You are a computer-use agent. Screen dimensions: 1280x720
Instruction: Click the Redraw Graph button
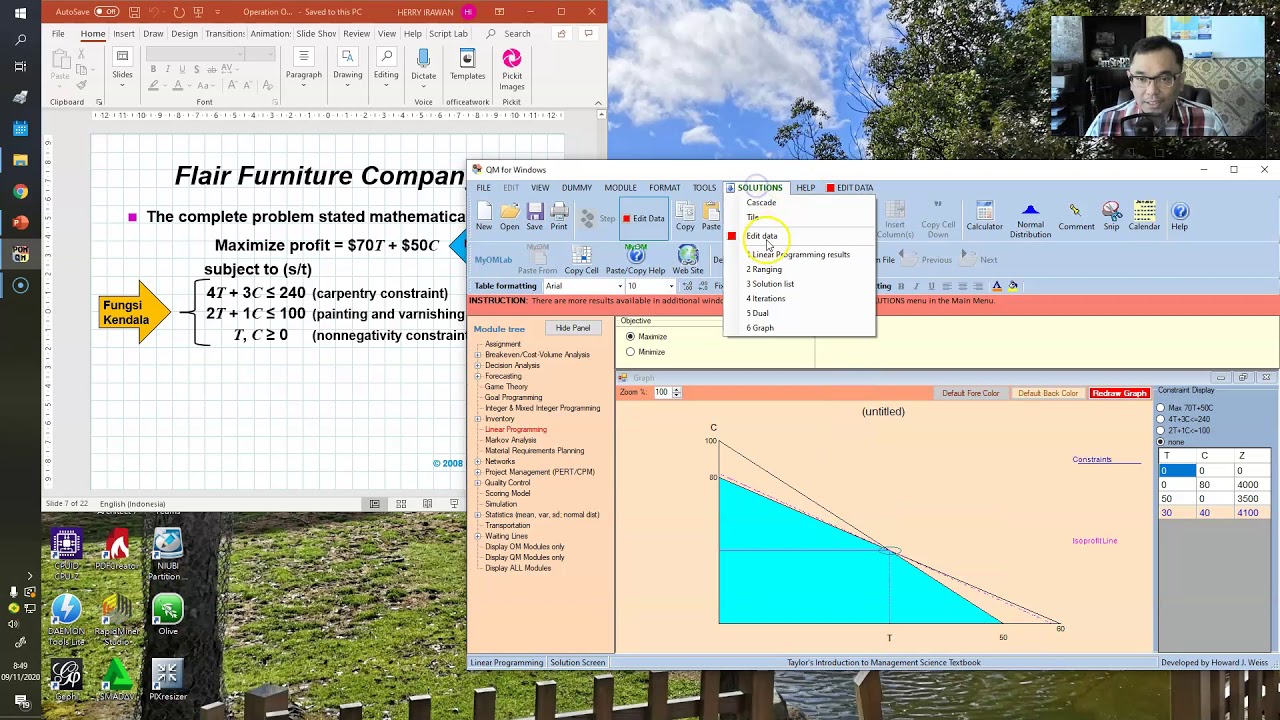pos(1119,393)
